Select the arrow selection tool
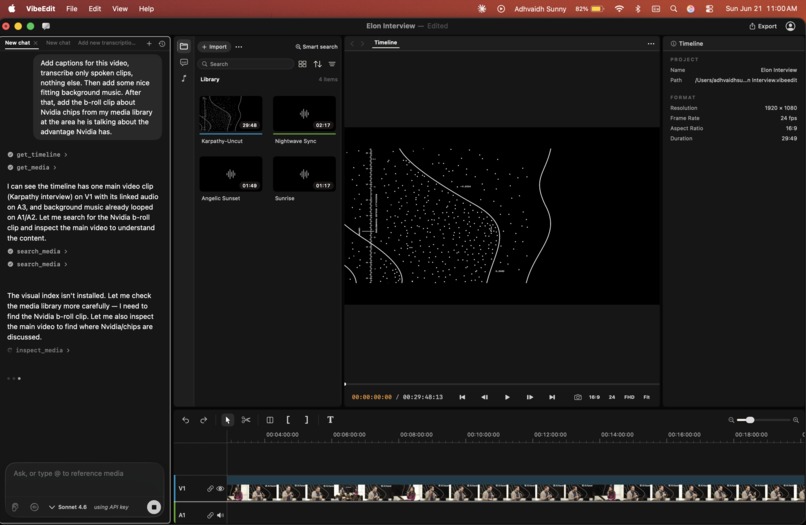The image size is (806, 525). click(227, 420)
